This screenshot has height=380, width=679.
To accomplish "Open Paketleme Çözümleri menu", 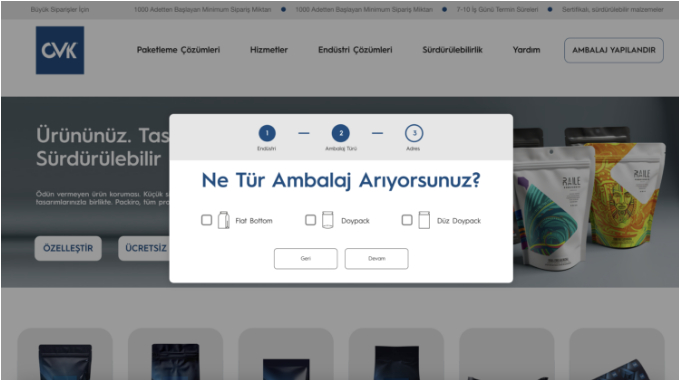I will click(x=178, y=50).
